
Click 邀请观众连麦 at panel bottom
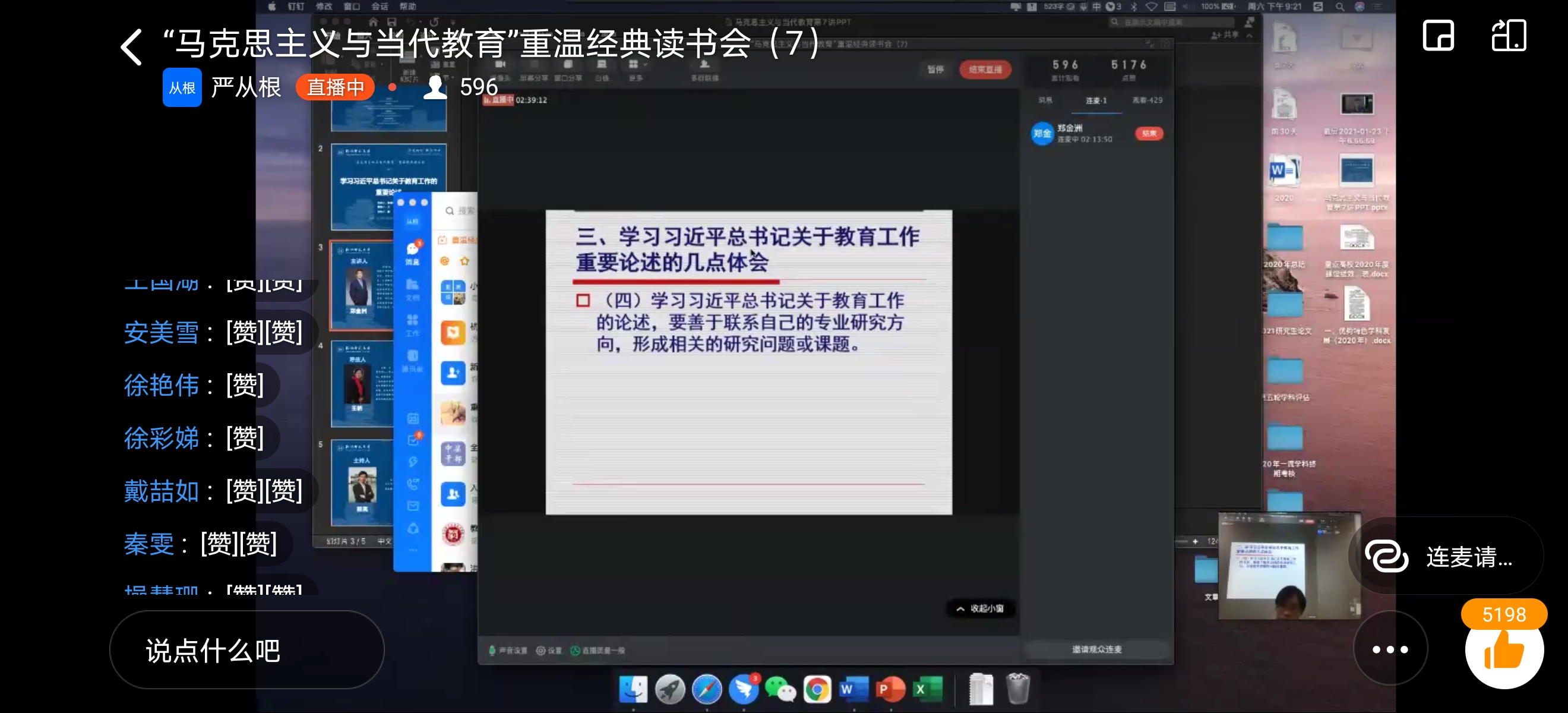(1096, 649)
